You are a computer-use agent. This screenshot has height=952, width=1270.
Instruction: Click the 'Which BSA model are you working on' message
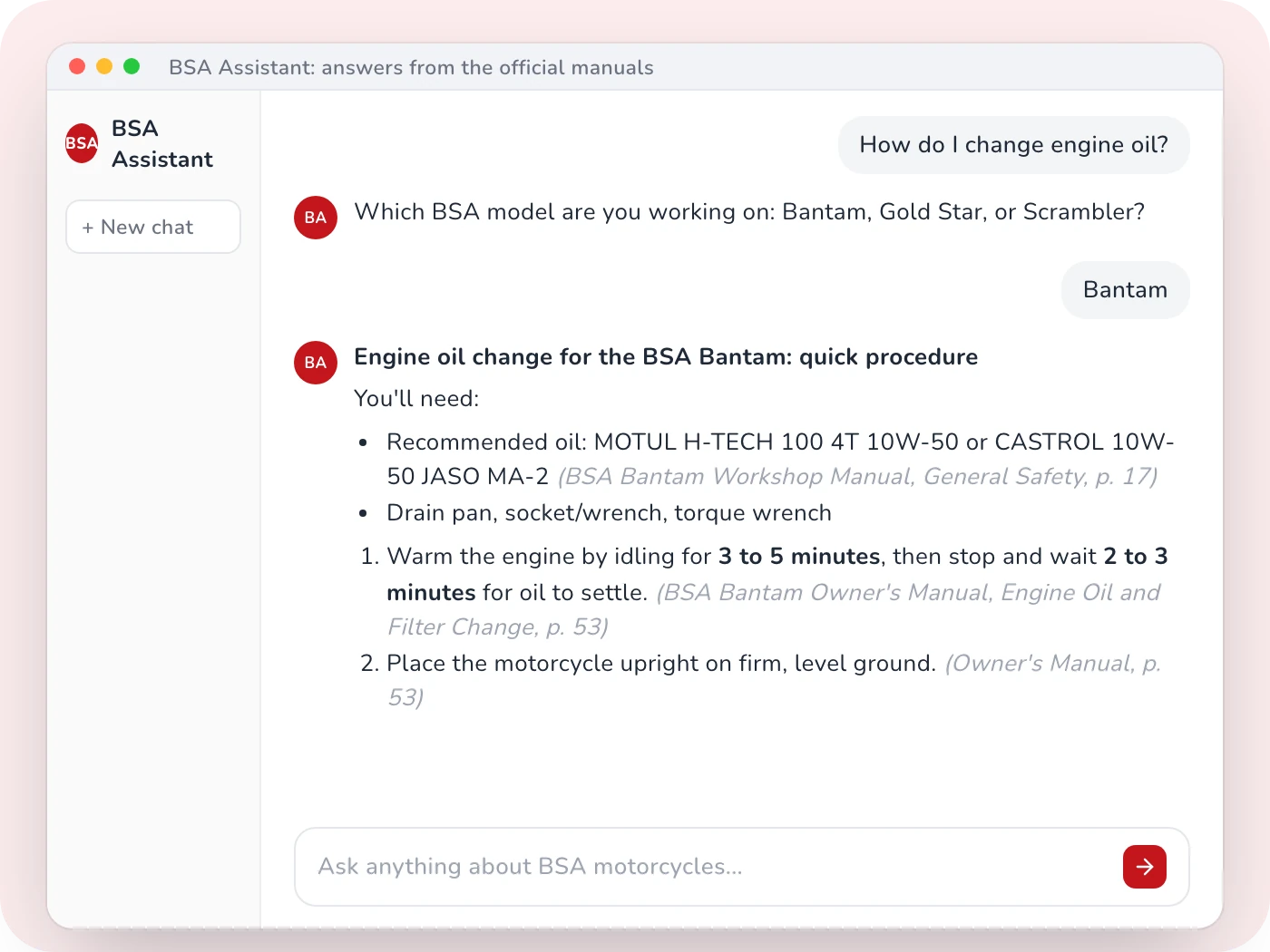click(749, 212)
